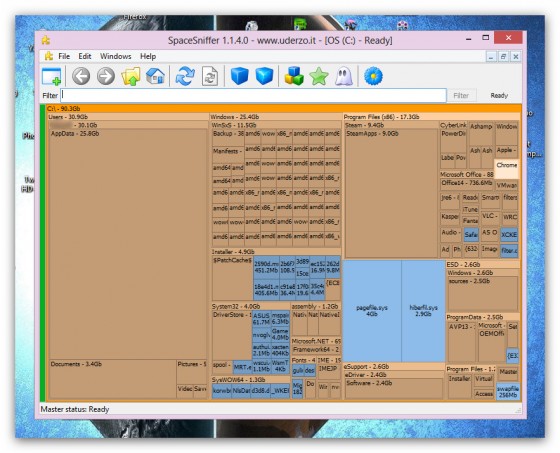Click the left blue cube (less detail) icon
The height and width of the screenshot is (453, 560).
pyautogui.click(x=239, y=76)
